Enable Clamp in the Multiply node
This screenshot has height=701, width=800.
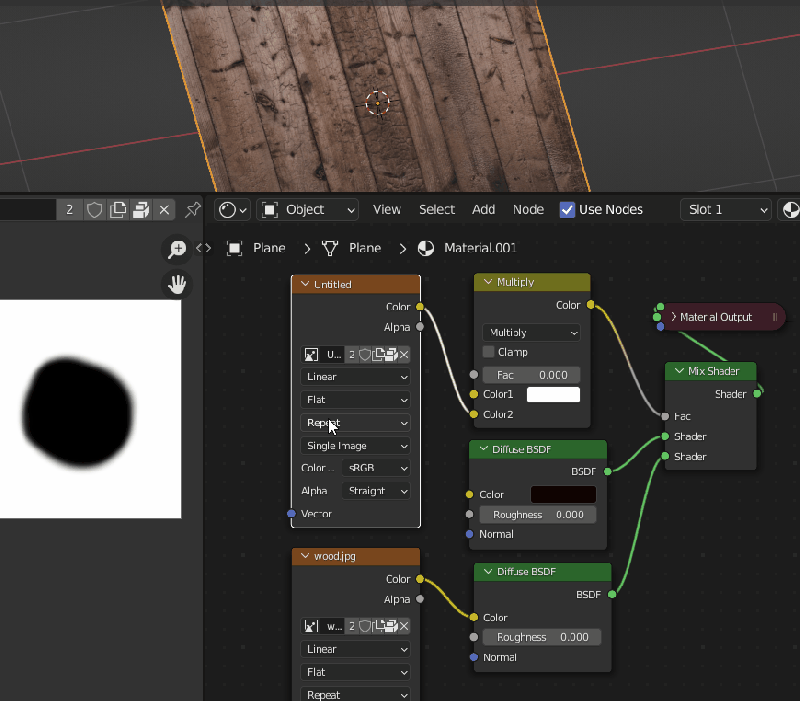486,351
